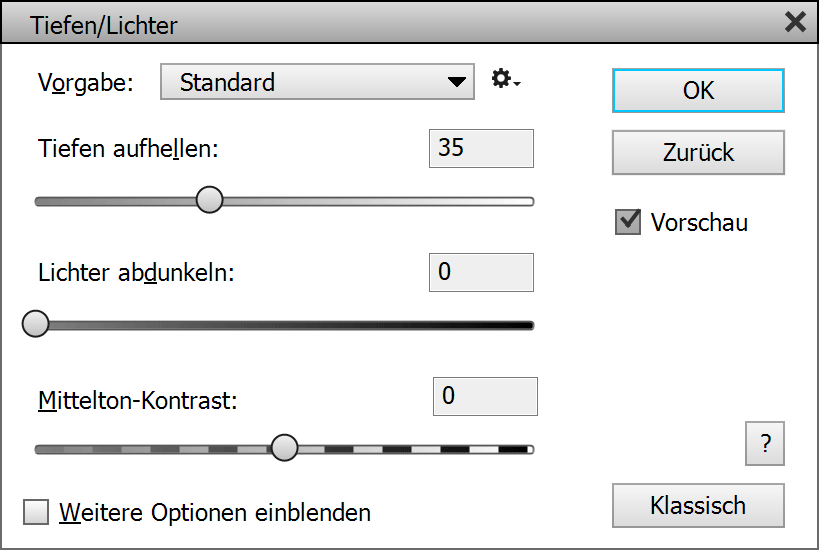819x550 pixels.
Task: Click right end of Mittelton-Kontrast track
Action: coord(527,449)
